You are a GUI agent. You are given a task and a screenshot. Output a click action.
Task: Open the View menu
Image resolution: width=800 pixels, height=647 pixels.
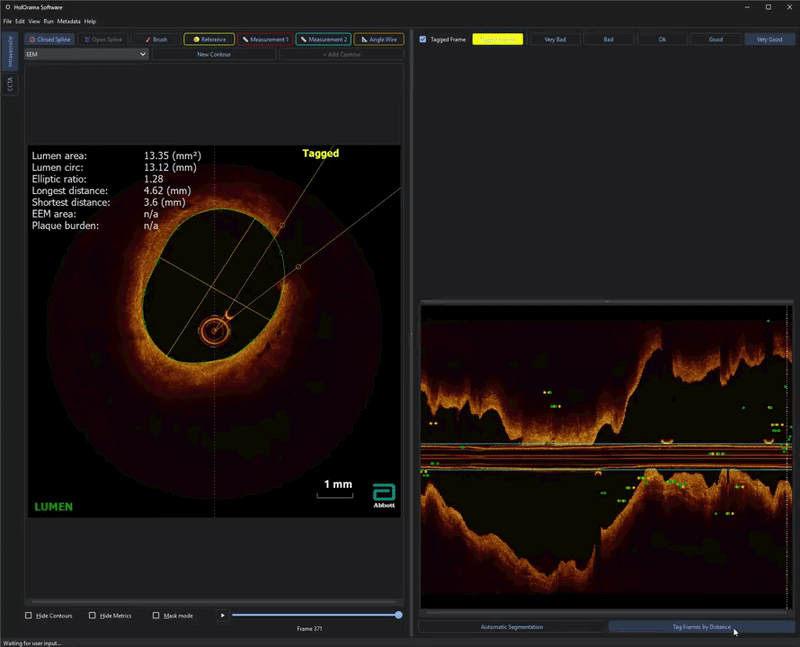click(x=34, y=21)
